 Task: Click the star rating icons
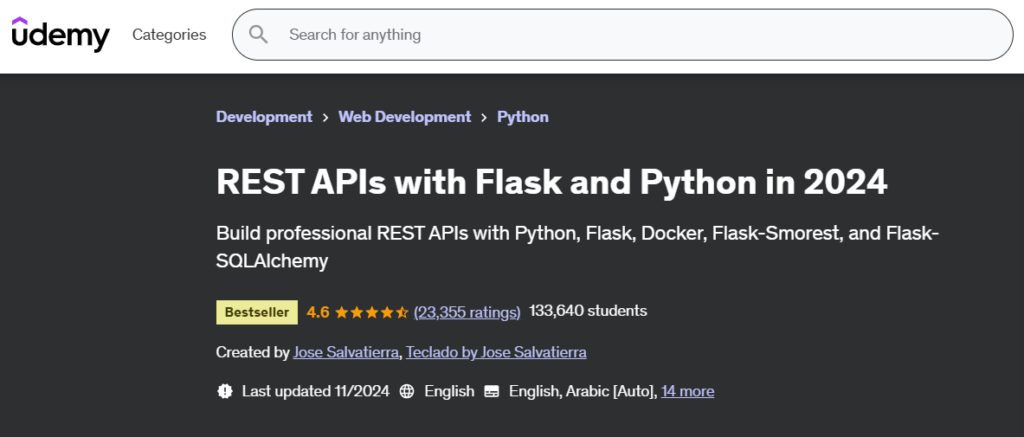(372, 312)
